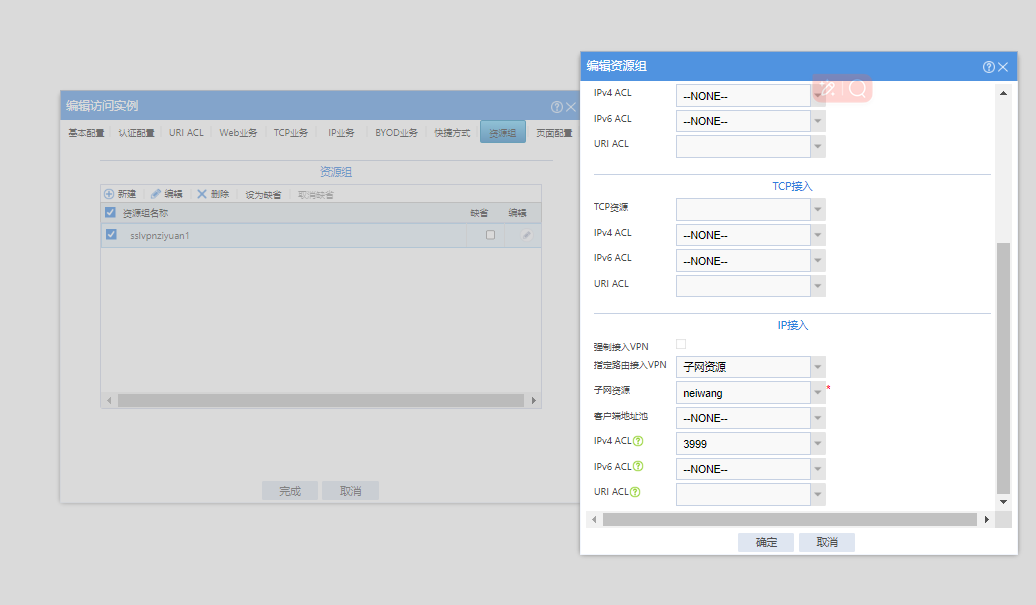Click the empty TCP资源 input field
The height and width of the screenshot is (605, 1036).
point(743,209)
